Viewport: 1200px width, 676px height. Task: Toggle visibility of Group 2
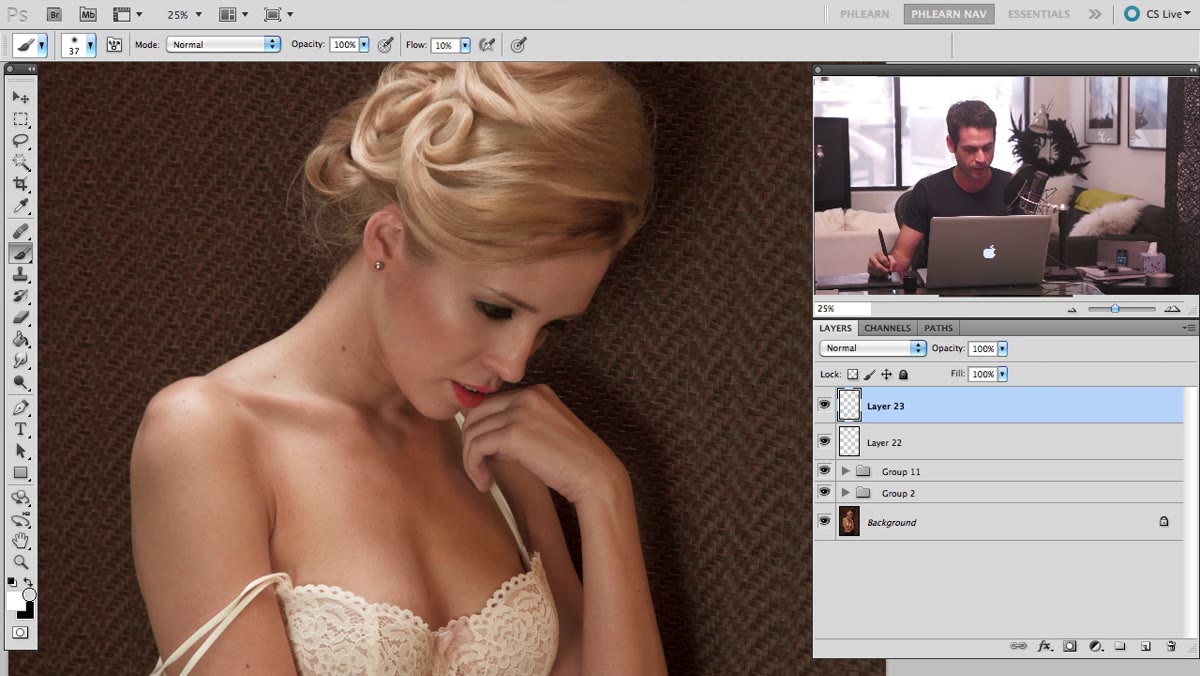click(x=825, y=492)
